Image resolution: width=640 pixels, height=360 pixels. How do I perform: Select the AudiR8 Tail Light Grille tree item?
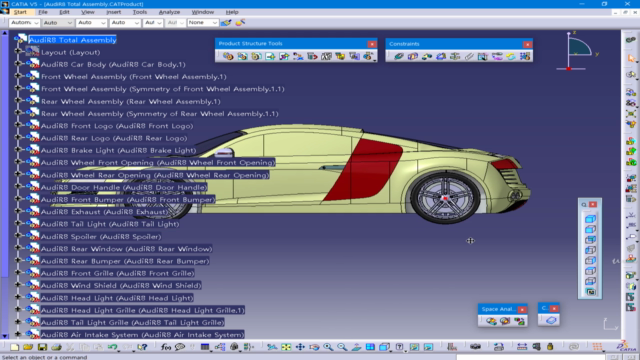click(x=133, y=322)
